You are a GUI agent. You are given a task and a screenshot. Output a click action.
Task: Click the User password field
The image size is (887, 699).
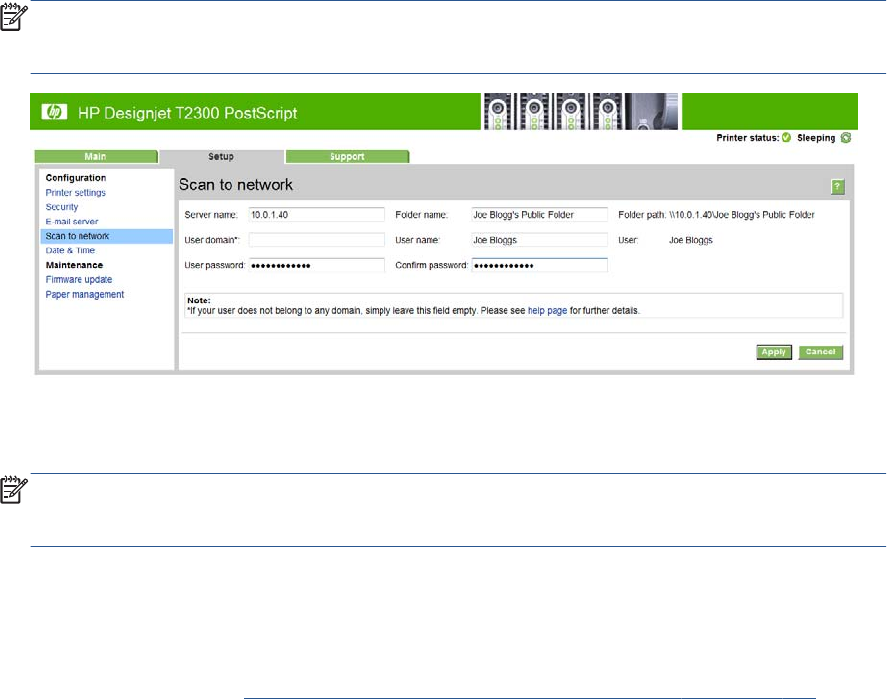[x=316, y=265]
